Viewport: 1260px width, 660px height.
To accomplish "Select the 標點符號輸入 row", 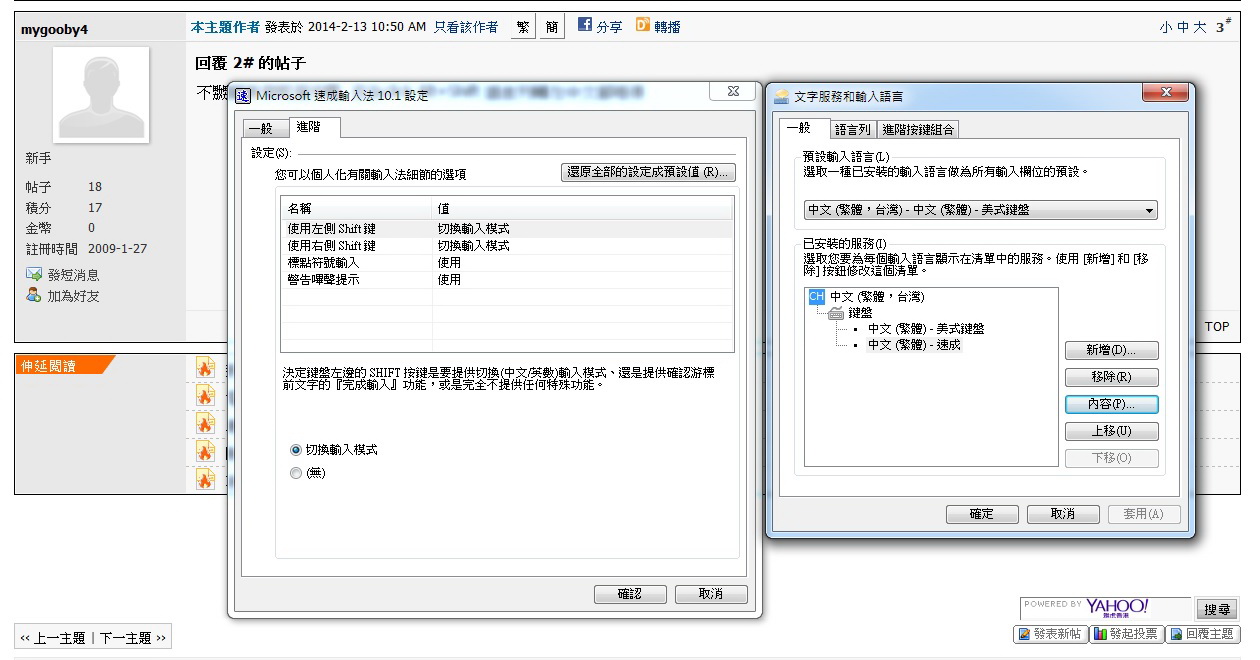I will coord(507,263).
